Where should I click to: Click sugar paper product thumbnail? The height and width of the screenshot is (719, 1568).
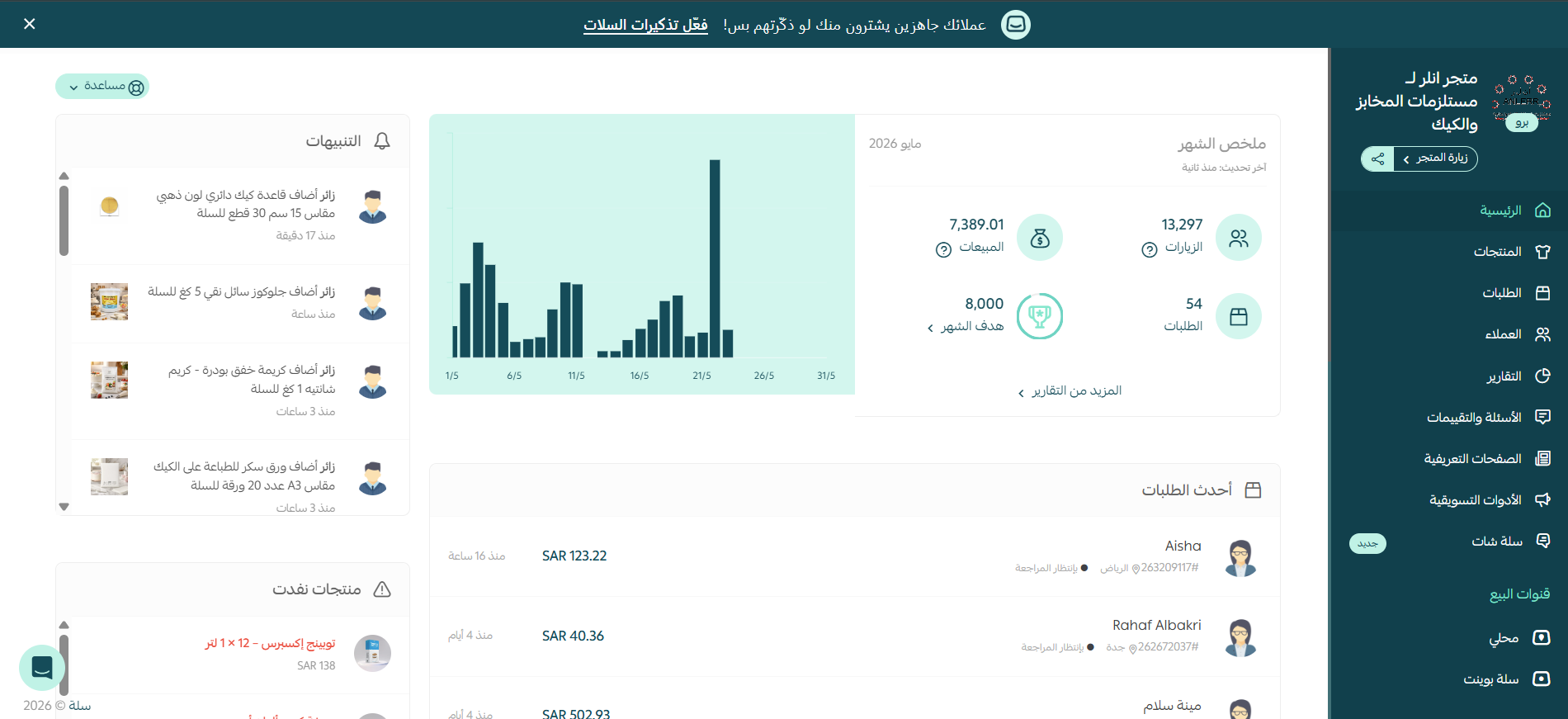tap(109, 476)
